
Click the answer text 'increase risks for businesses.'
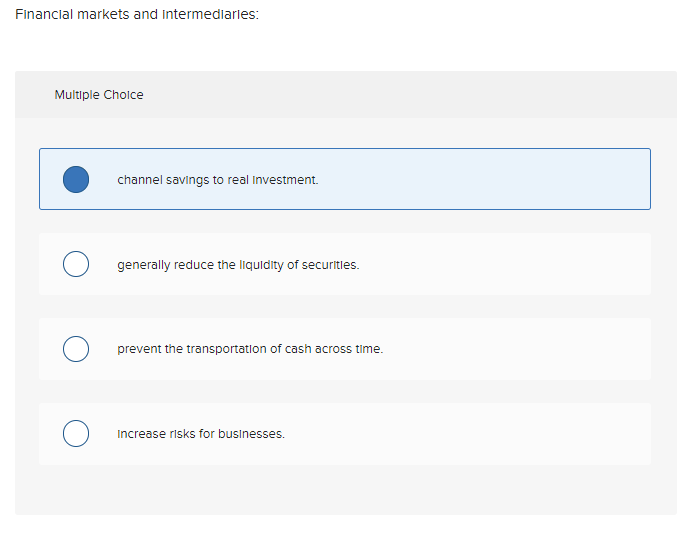coord(201,434)
